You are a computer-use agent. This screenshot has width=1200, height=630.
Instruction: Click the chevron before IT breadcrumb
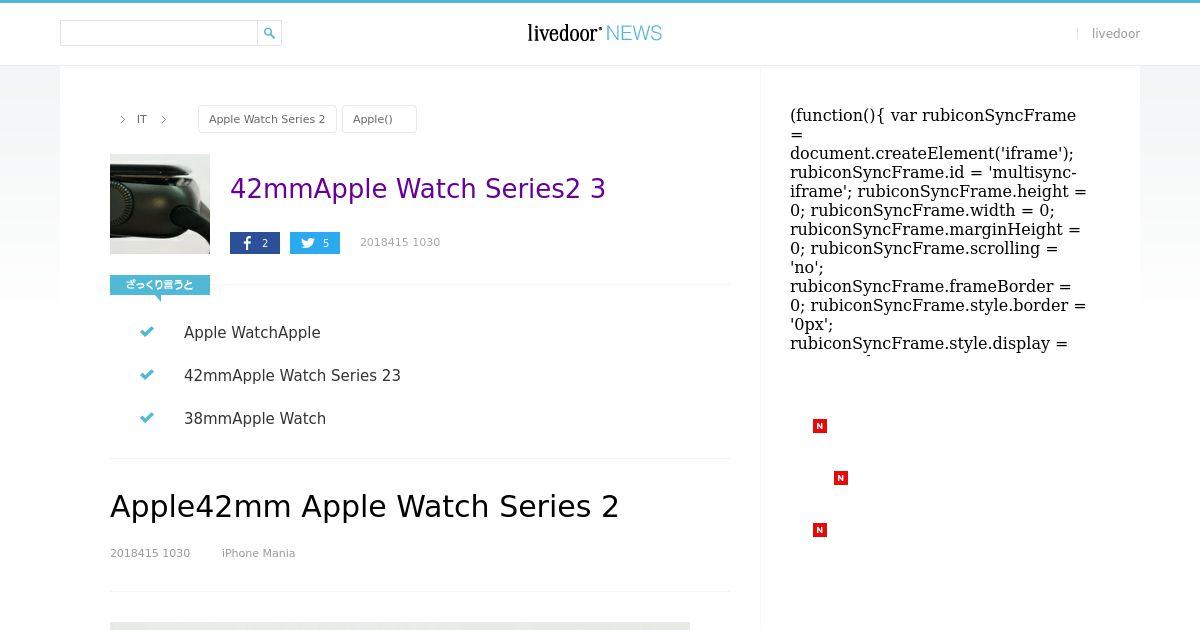point(123,119)
